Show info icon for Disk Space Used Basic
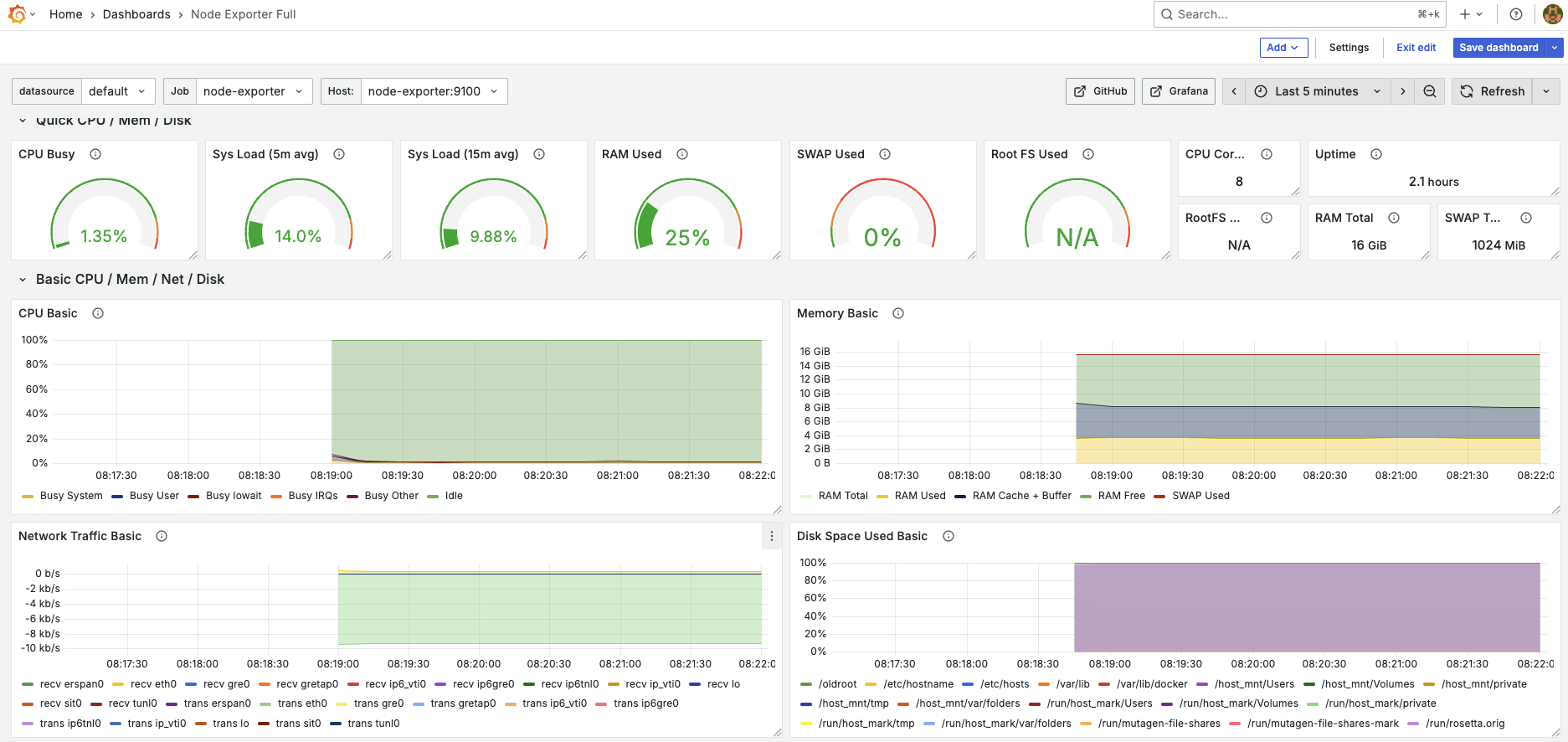This screenshot has width=1568, height=742. point(949,536)
